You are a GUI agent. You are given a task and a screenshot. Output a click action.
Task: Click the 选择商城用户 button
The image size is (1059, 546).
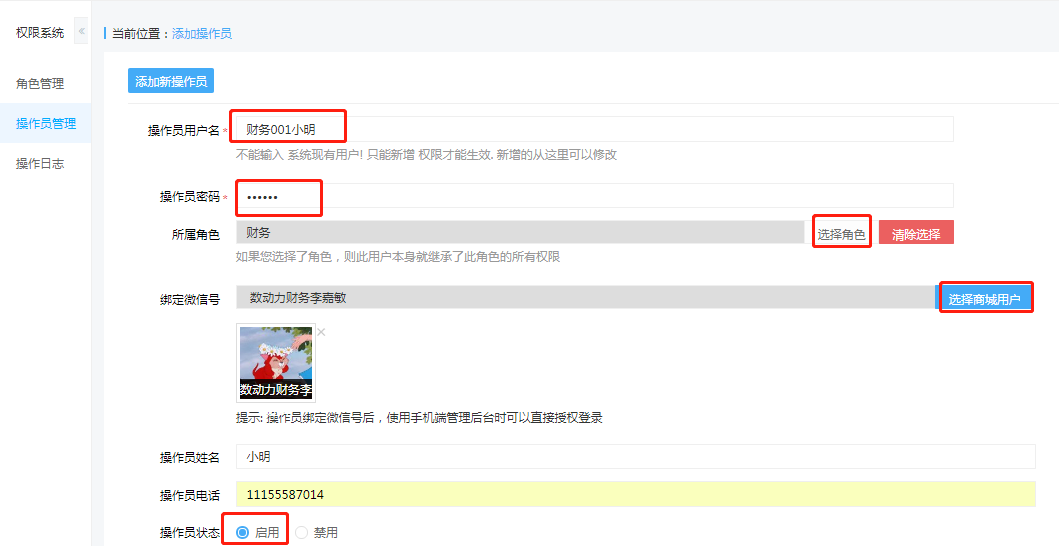(984, 298)
